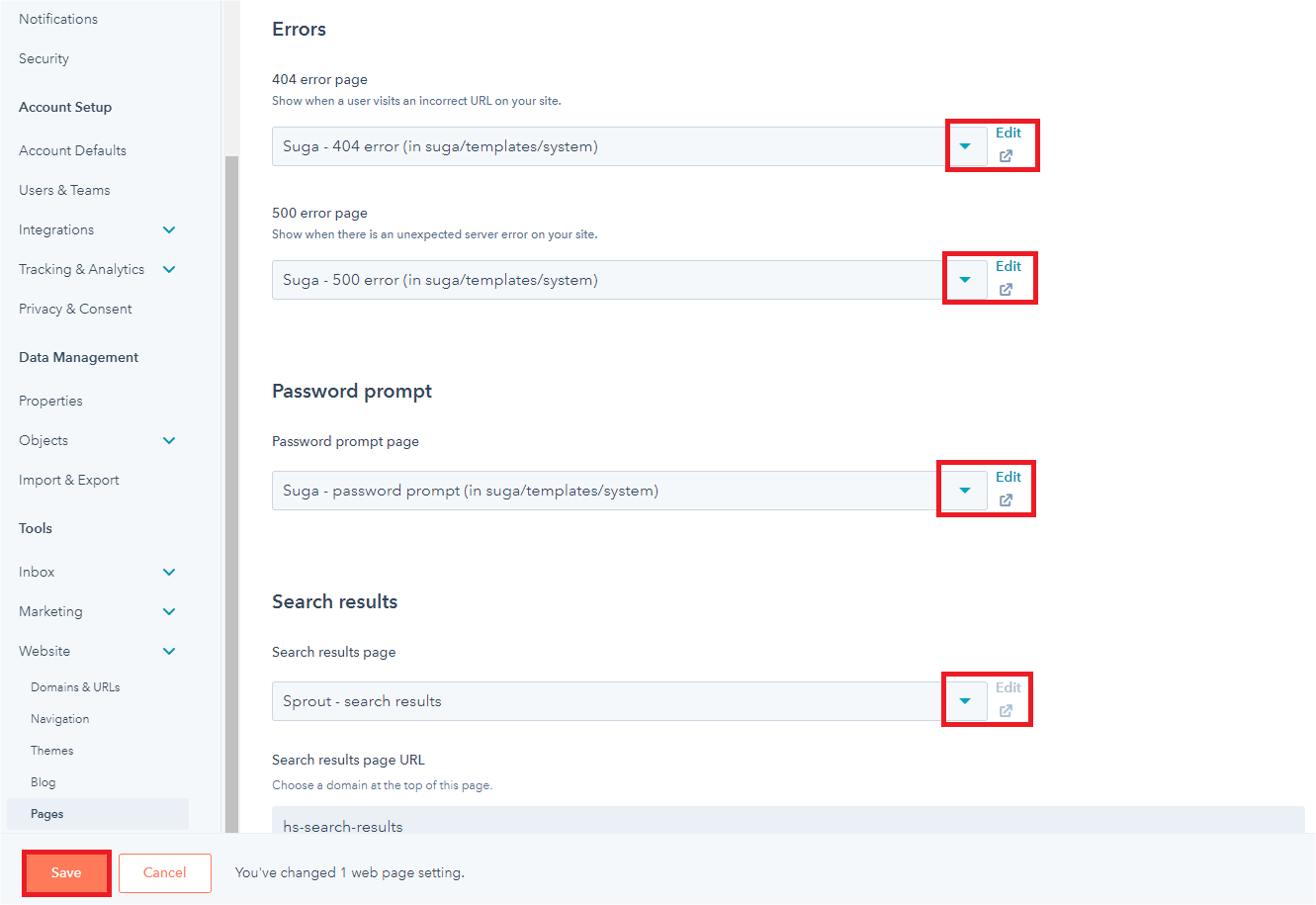This screenshot has height=905, width=1316.
Task: Save the web page setting changes
Action: point(66,873)
